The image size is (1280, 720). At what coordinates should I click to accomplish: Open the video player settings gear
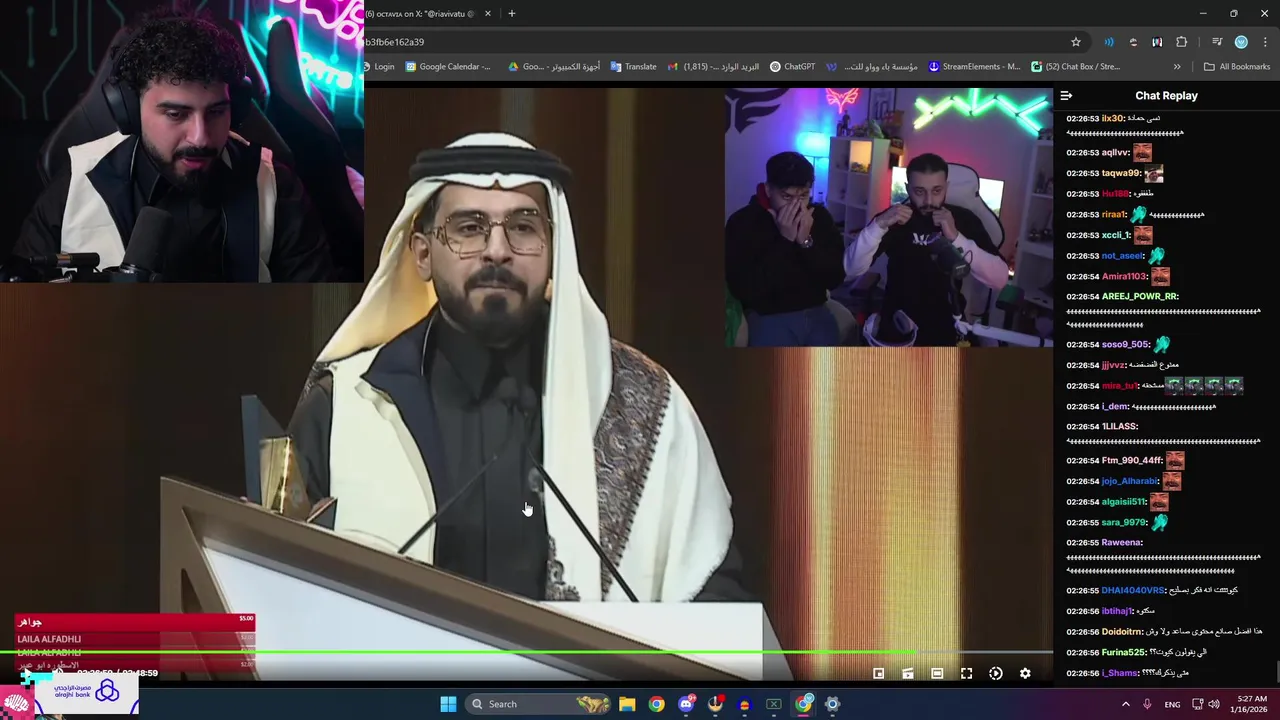1025,674
